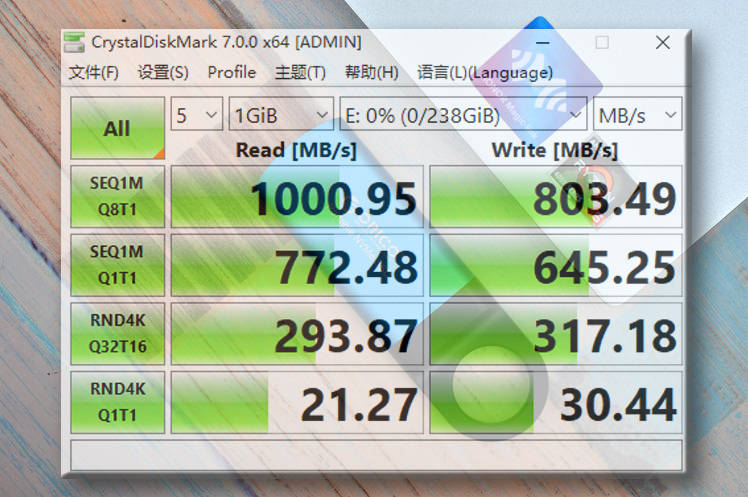Click the SEQ1M Q1T1 read value 772.48
This screenshot has width=748, height=497.
point(297,265)
